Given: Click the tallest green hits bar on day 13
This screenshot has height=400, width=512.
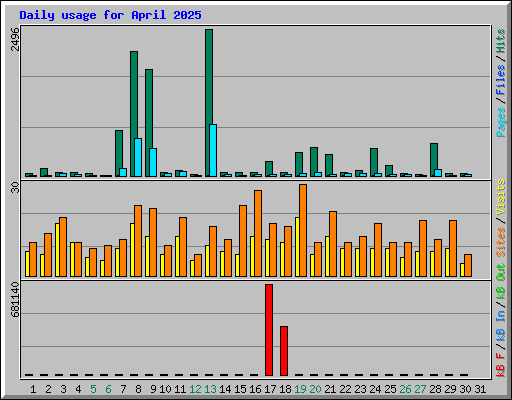Looking at the screenshot, I should pyautogui.click(x=209, y=103).
